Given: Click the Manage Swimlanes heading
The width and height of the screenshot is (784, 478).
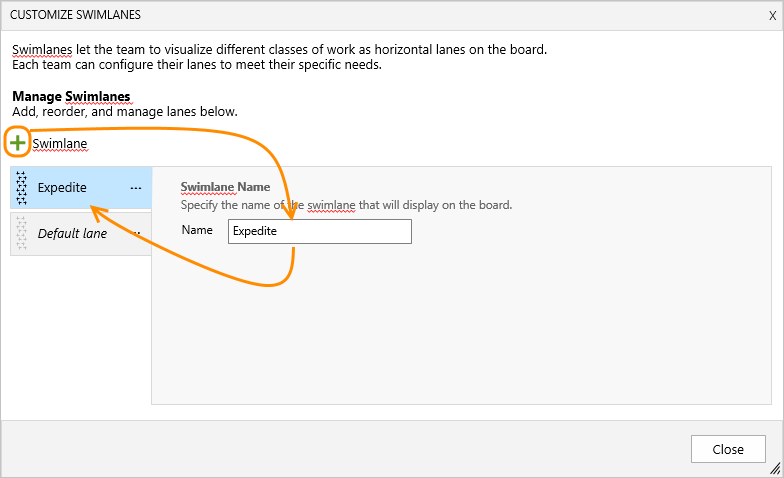Looking at the screenshot, I should pyautogui.click(x=72, y=96).
